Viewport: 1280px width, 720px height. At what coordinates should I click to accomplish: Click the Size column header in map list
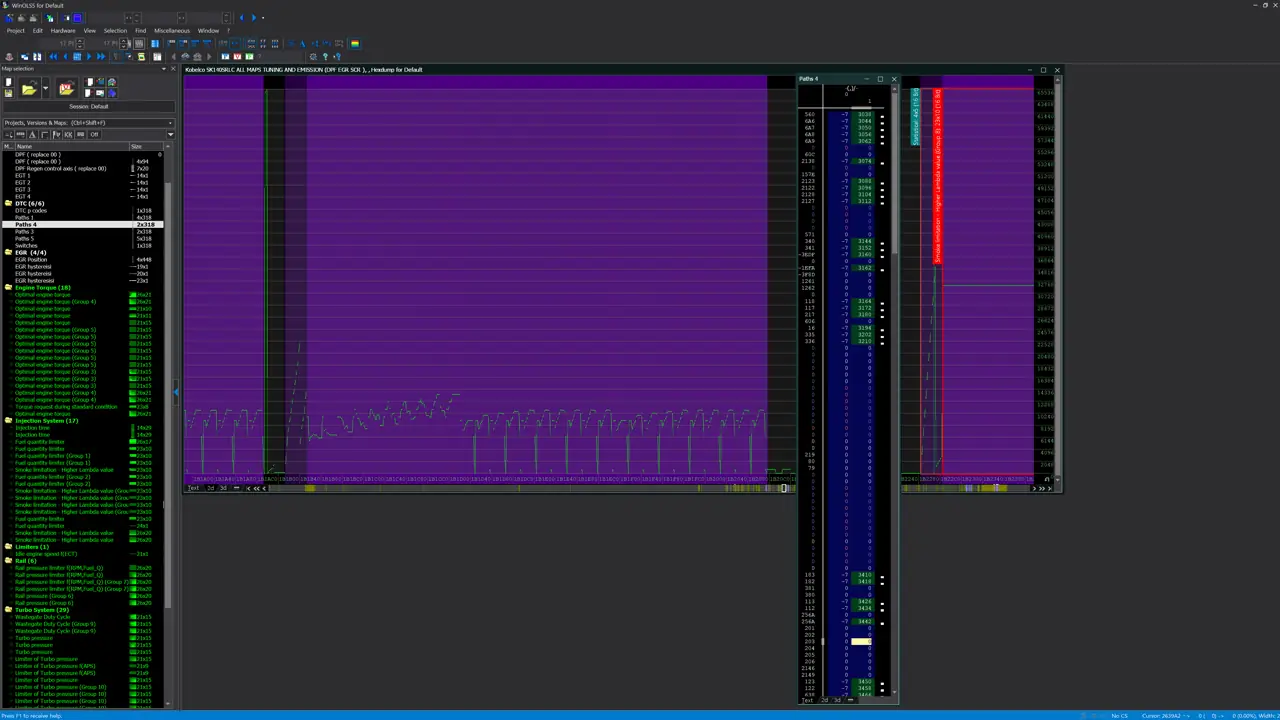[x=146, y=146]
